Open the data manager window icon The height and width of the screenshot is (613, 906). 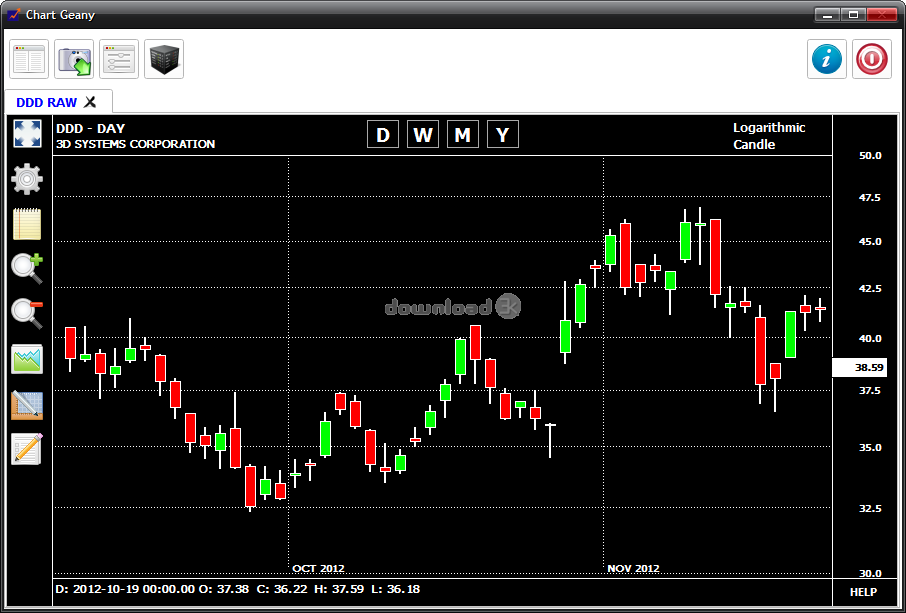29,59
